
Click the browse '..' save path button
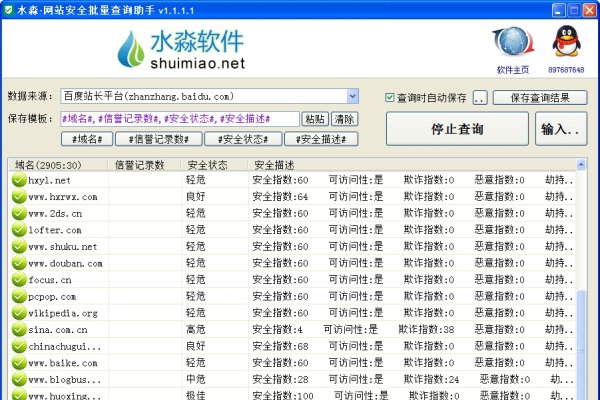(x=480, y=98)
